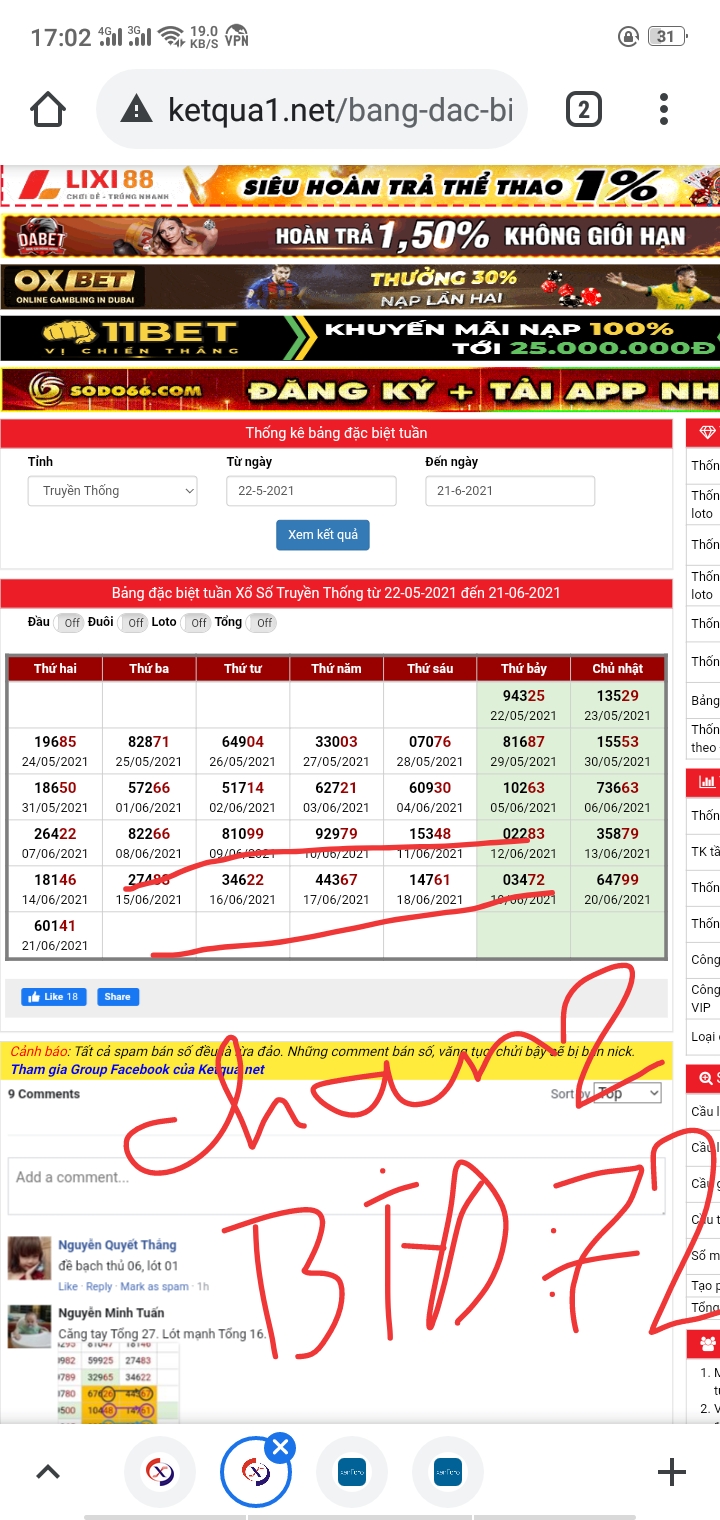Image resolution: width=720 pixels, height=1520 pixels.
Task: Open the comments Sort by dropdown
Action: [627, 1093]
